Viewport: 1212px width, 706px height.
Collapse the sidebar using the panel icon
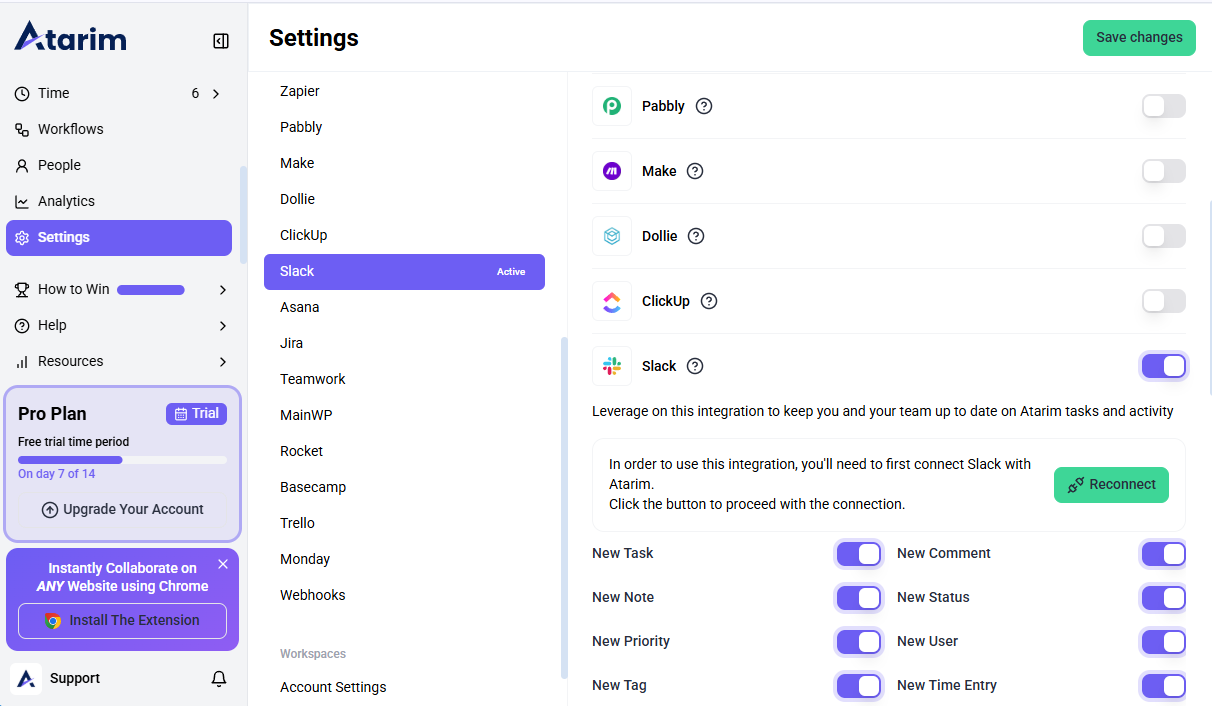coord(221,41)
